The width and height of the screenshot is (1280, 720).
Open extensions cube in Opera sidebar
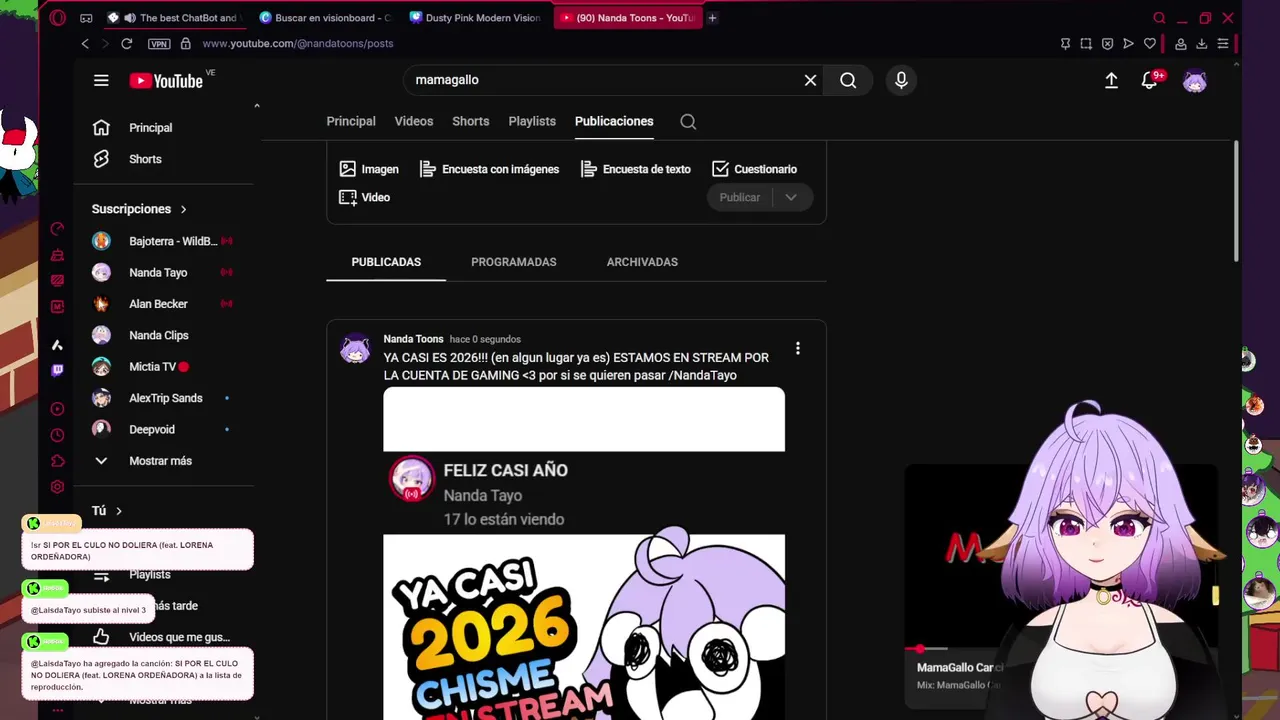(57, 461)
